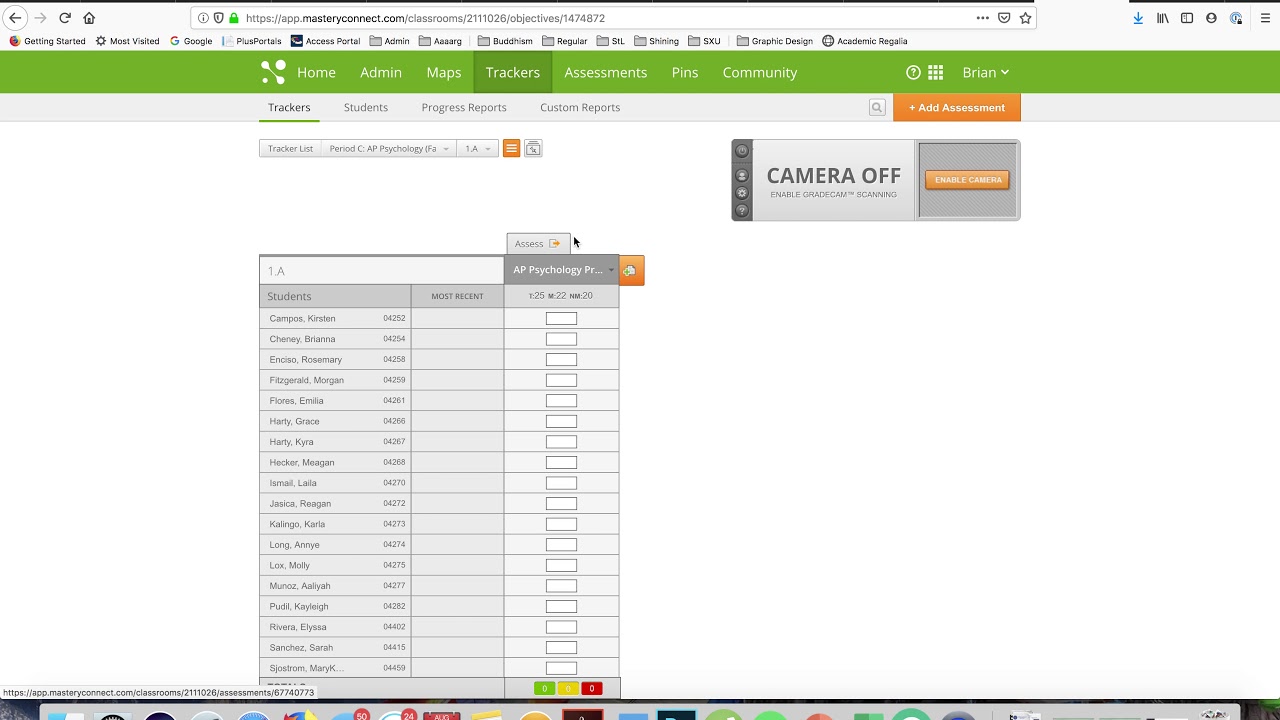Image resolution: width=1280 pixels, height=720 pixels.
Task: Open the help question mark icon in header
Action: tap(913, 72)
